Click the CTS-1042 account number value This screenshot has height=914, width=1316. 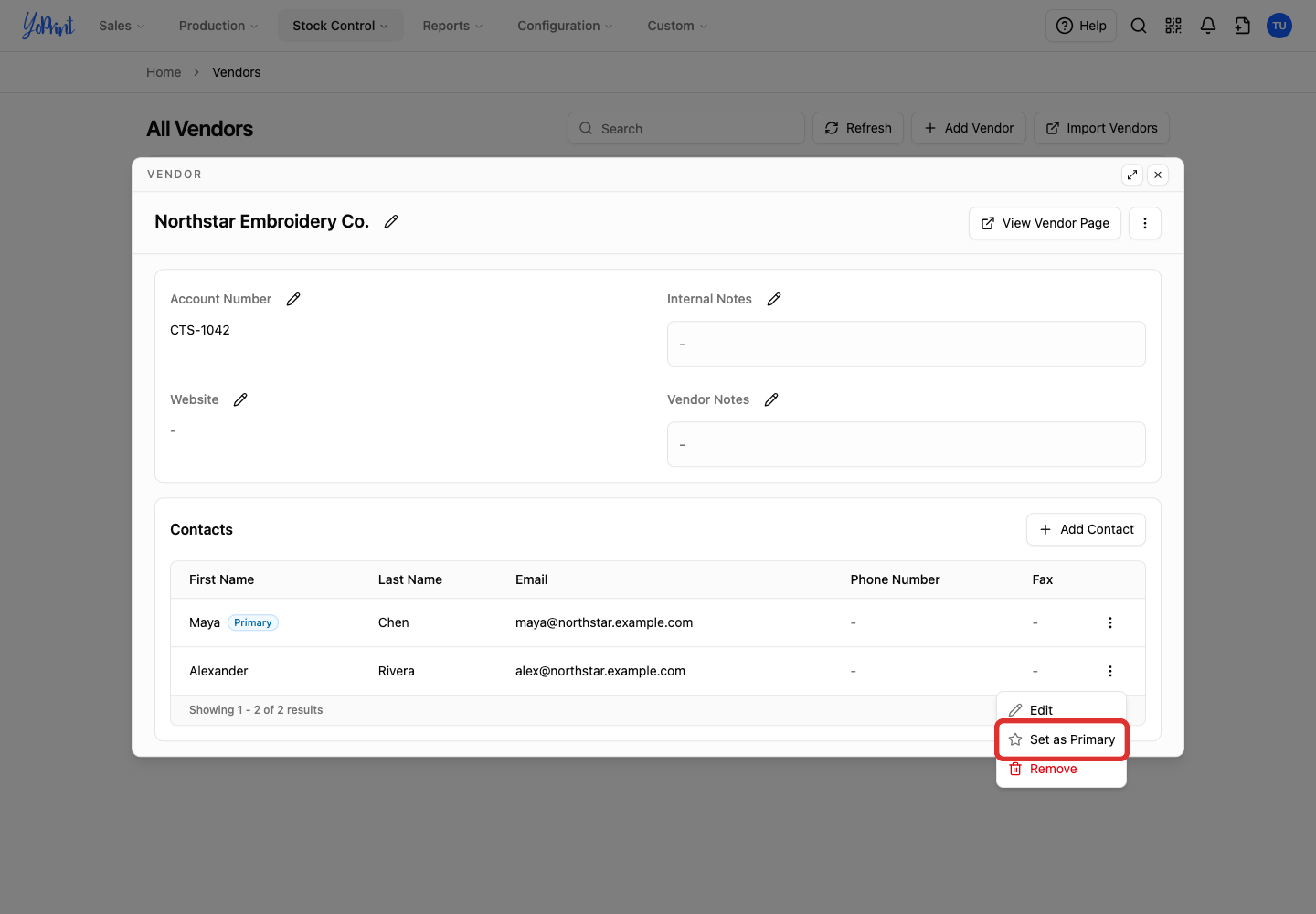200,330
